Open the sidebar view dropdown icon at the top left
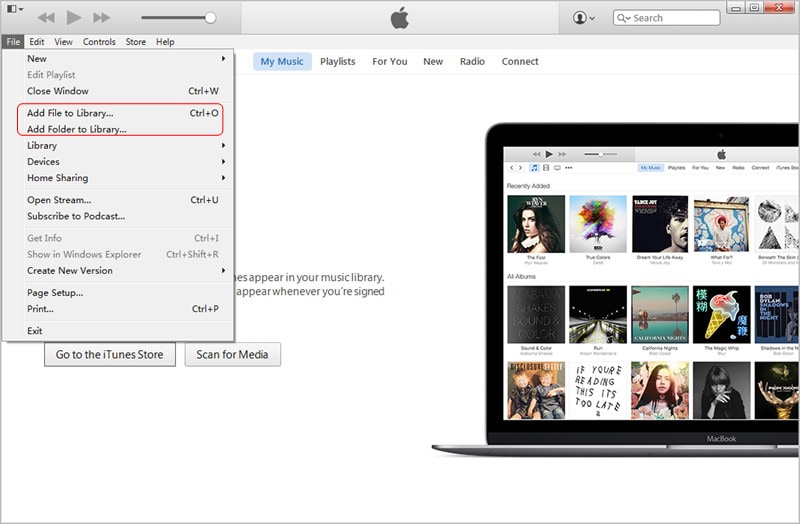Screen dimensions: 800x524 [14, 9]
